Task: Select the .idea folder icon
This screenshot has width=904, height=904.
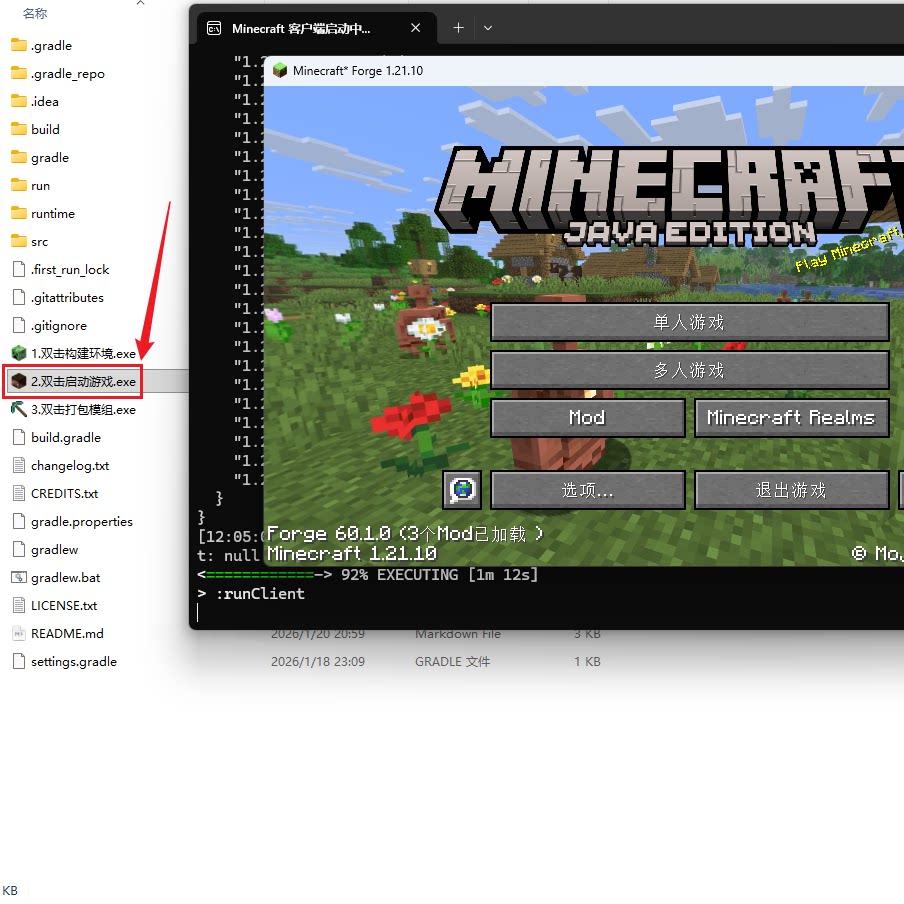Action: pyautogui.click(x=18, y=101)
